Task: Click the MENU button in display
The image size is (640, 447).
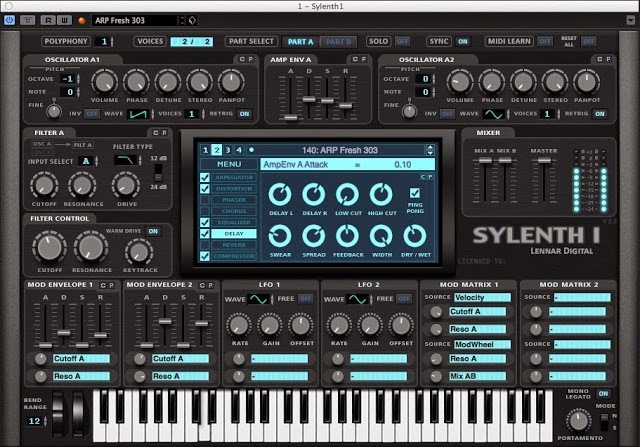Action: point(229,164)
